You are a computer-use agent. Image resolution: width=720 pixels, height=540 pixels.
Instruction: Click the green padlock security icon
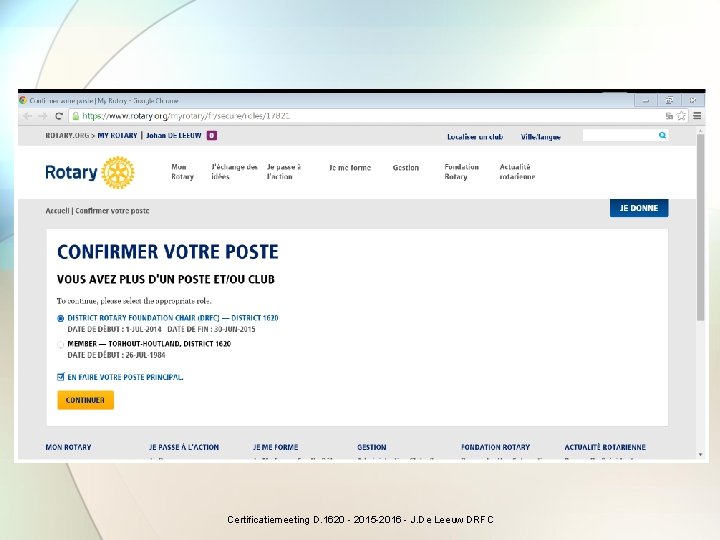[x=76, y=116]
